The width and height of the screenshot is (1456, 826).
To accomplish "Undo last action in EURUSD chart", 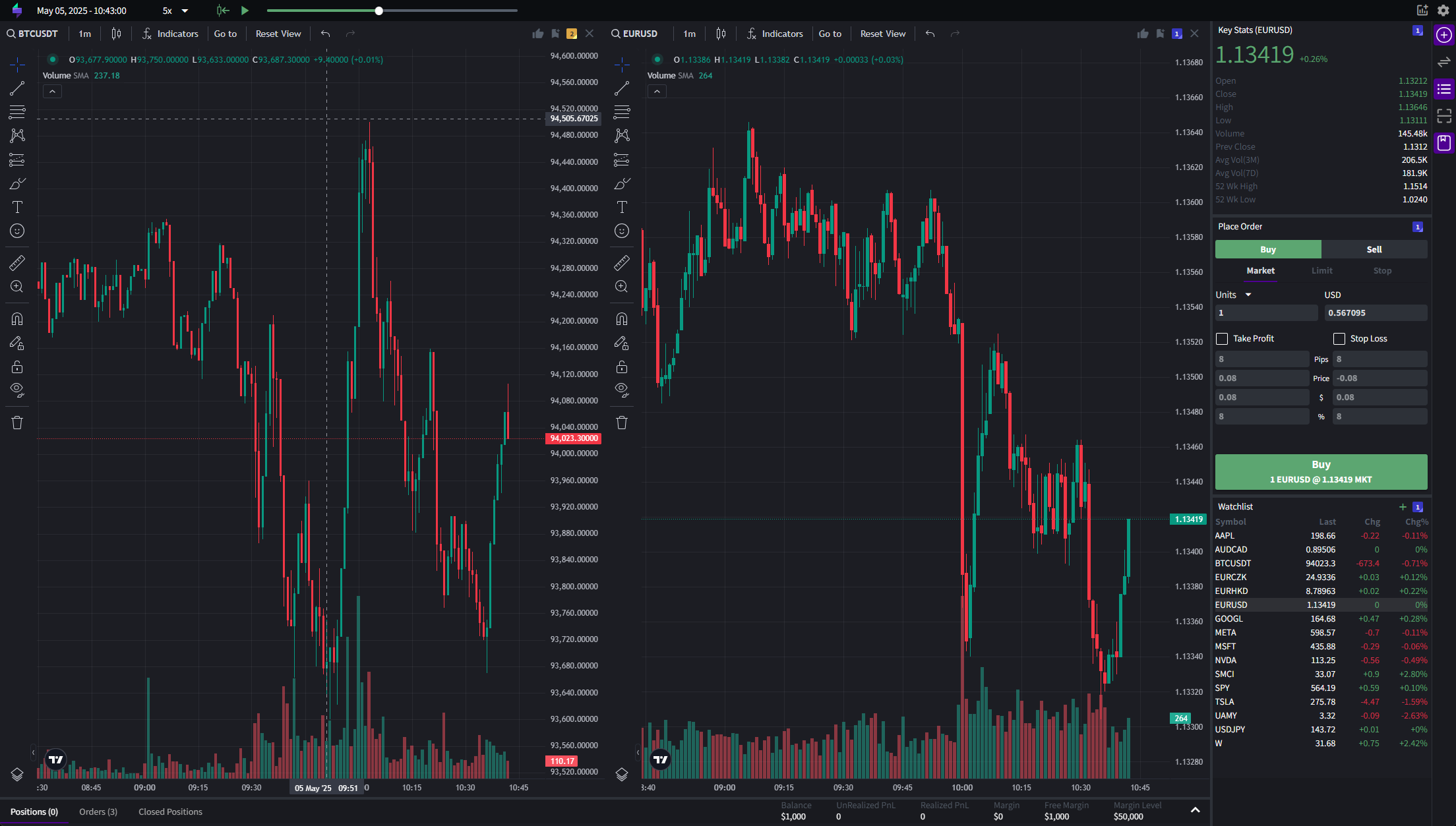I will pyautogui.click(x=930, y=34).
